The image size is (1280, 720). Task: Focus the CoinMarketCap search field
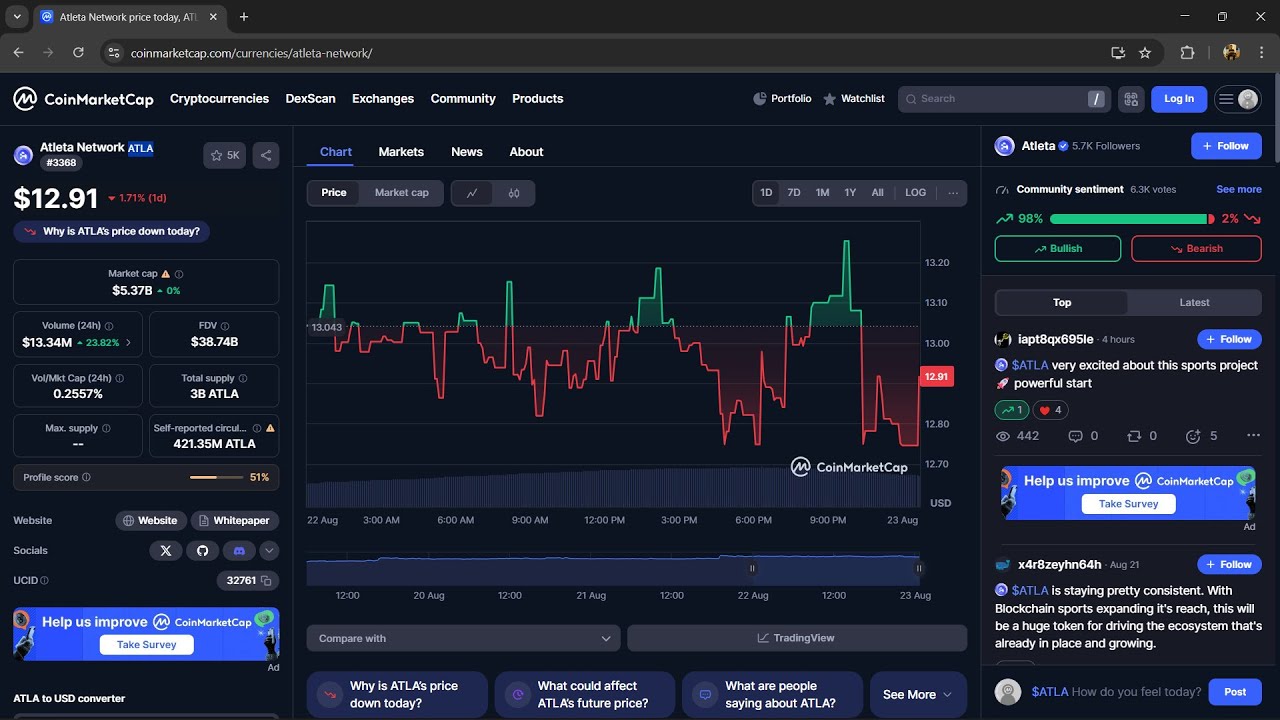1004,99
